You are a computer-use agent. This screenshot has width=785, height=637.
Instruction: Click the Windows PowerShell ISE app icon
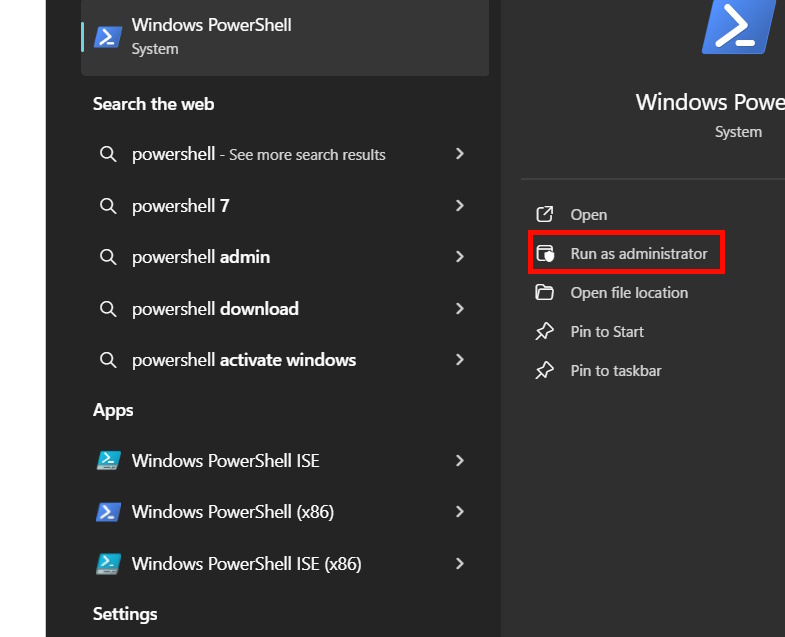[108, 460]
